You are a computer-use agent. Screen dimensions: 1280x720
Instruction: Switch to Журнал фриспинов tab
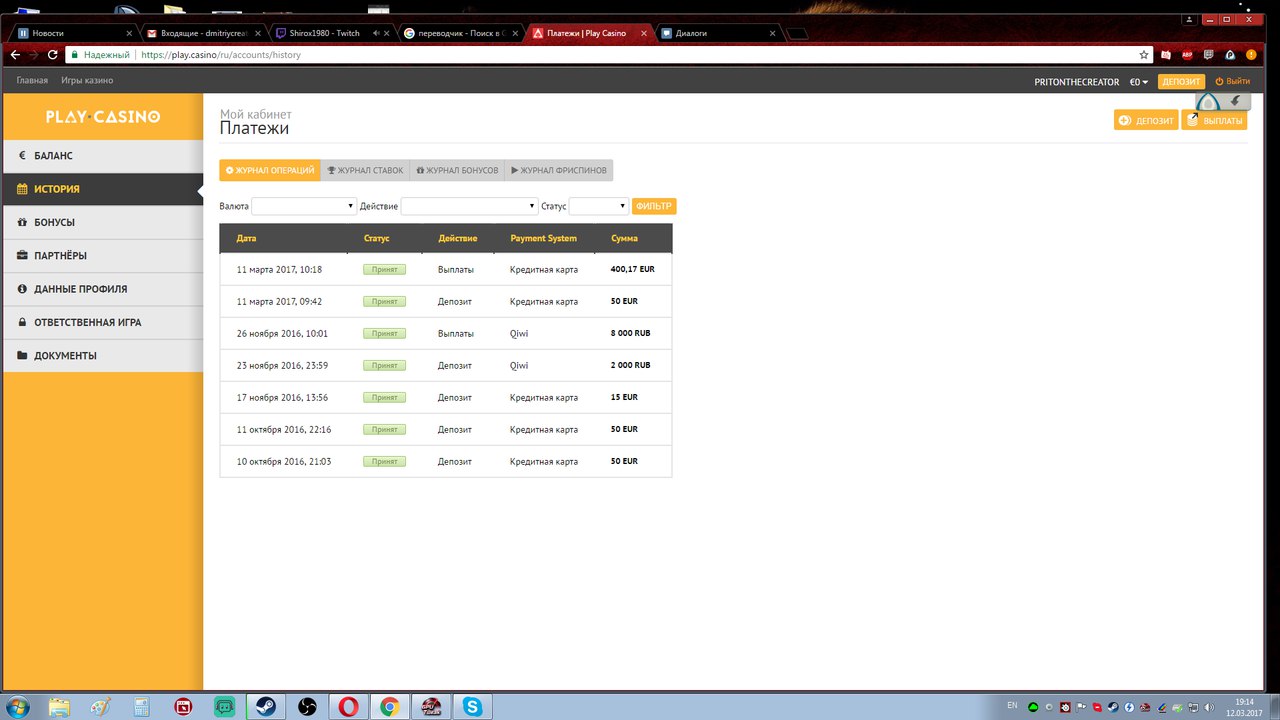[558, 170]
